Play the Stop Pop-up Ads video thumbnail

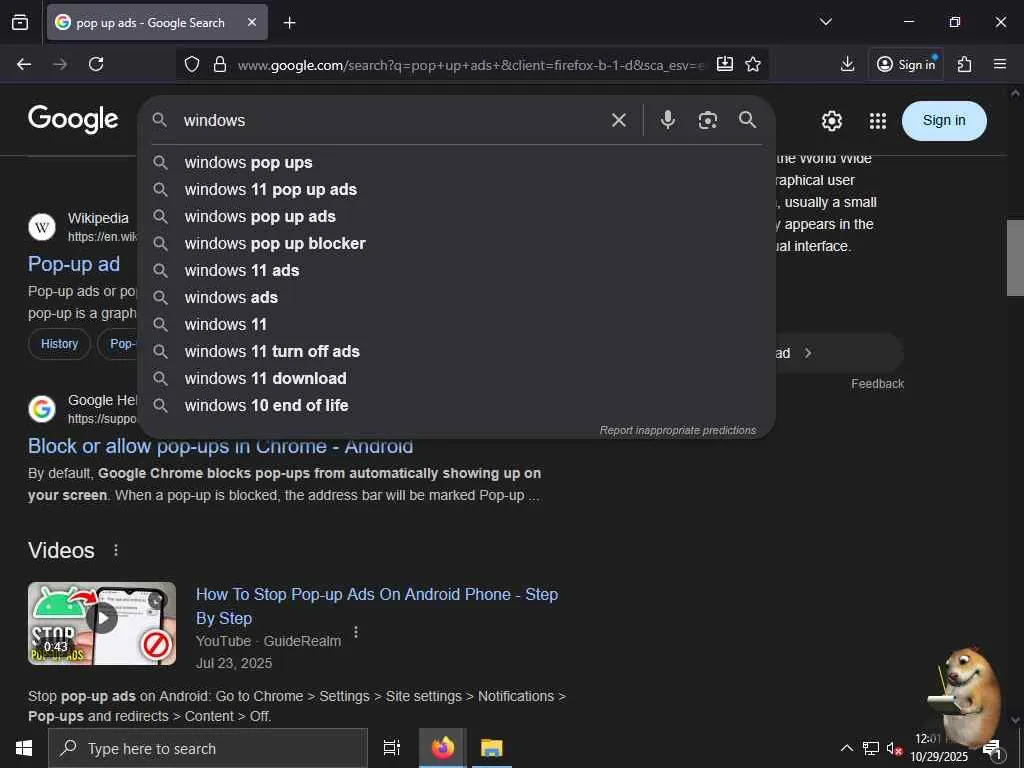click(x=102, y=624)
